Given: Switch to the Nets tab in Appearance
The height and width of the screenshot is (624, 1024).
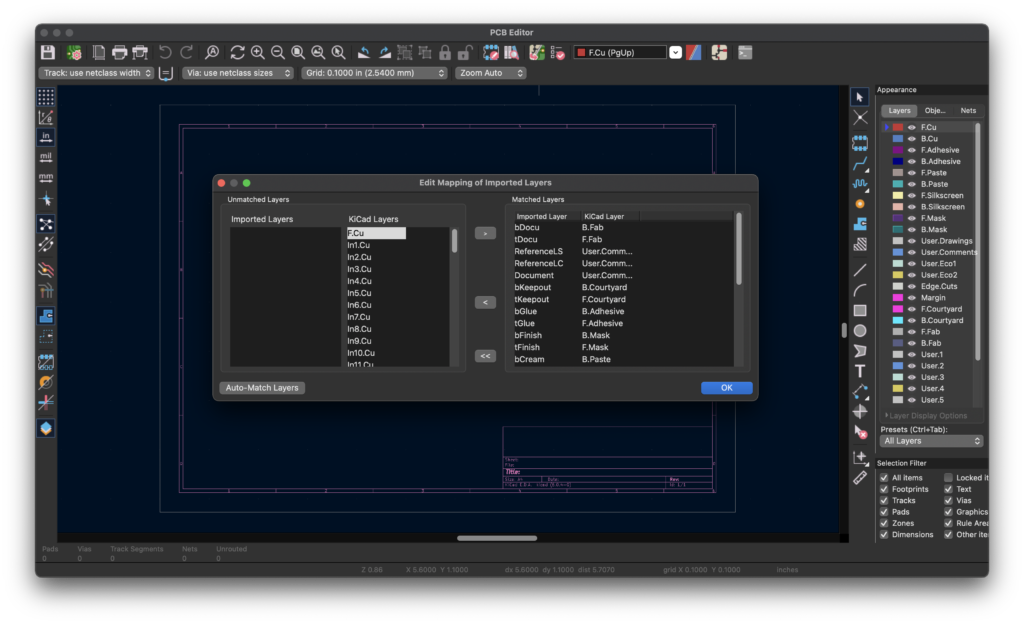Looking at the screenshot, I should tap(968, 111).
